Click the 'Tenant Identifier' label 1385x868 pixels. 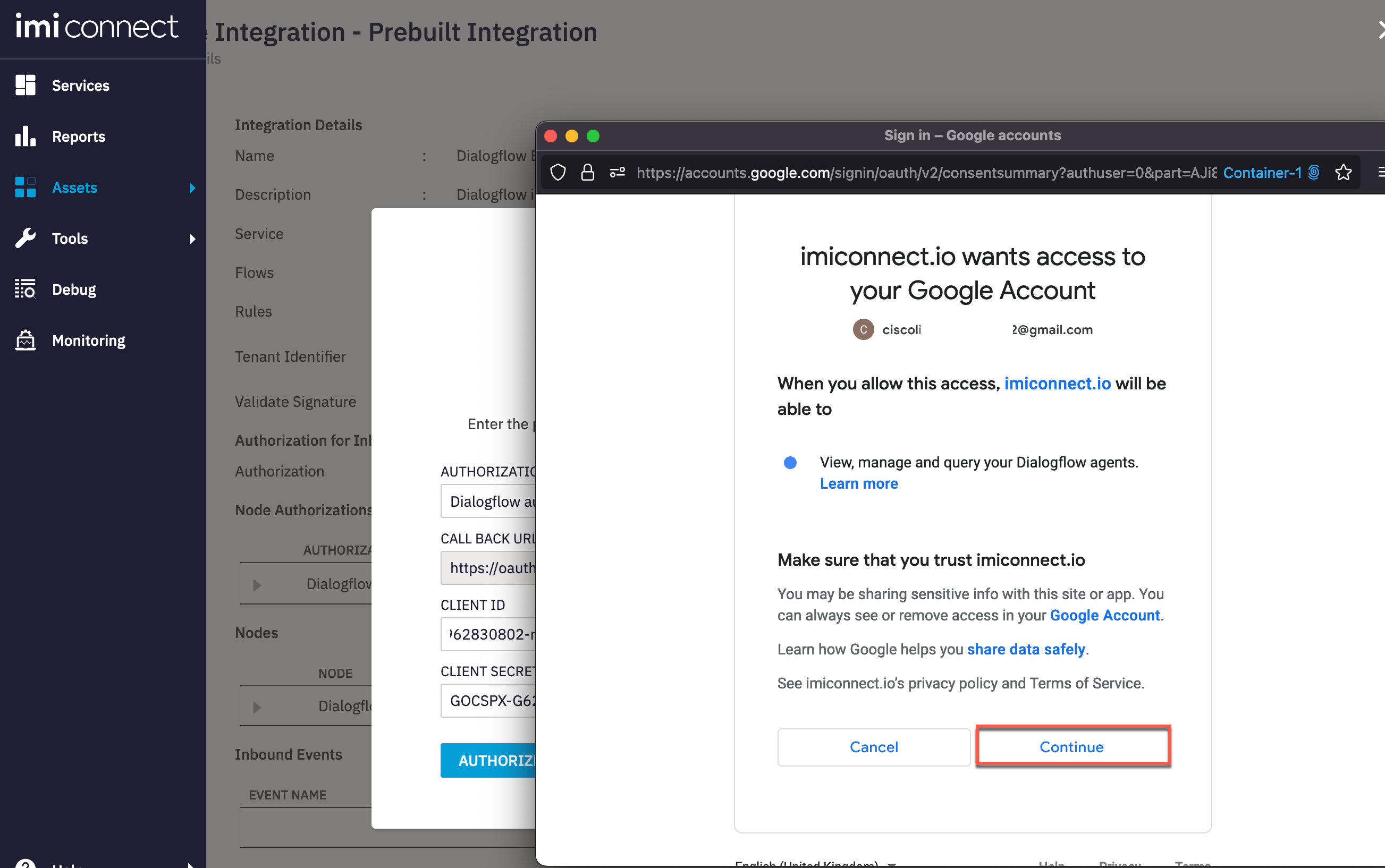click(x=290, y=356)
